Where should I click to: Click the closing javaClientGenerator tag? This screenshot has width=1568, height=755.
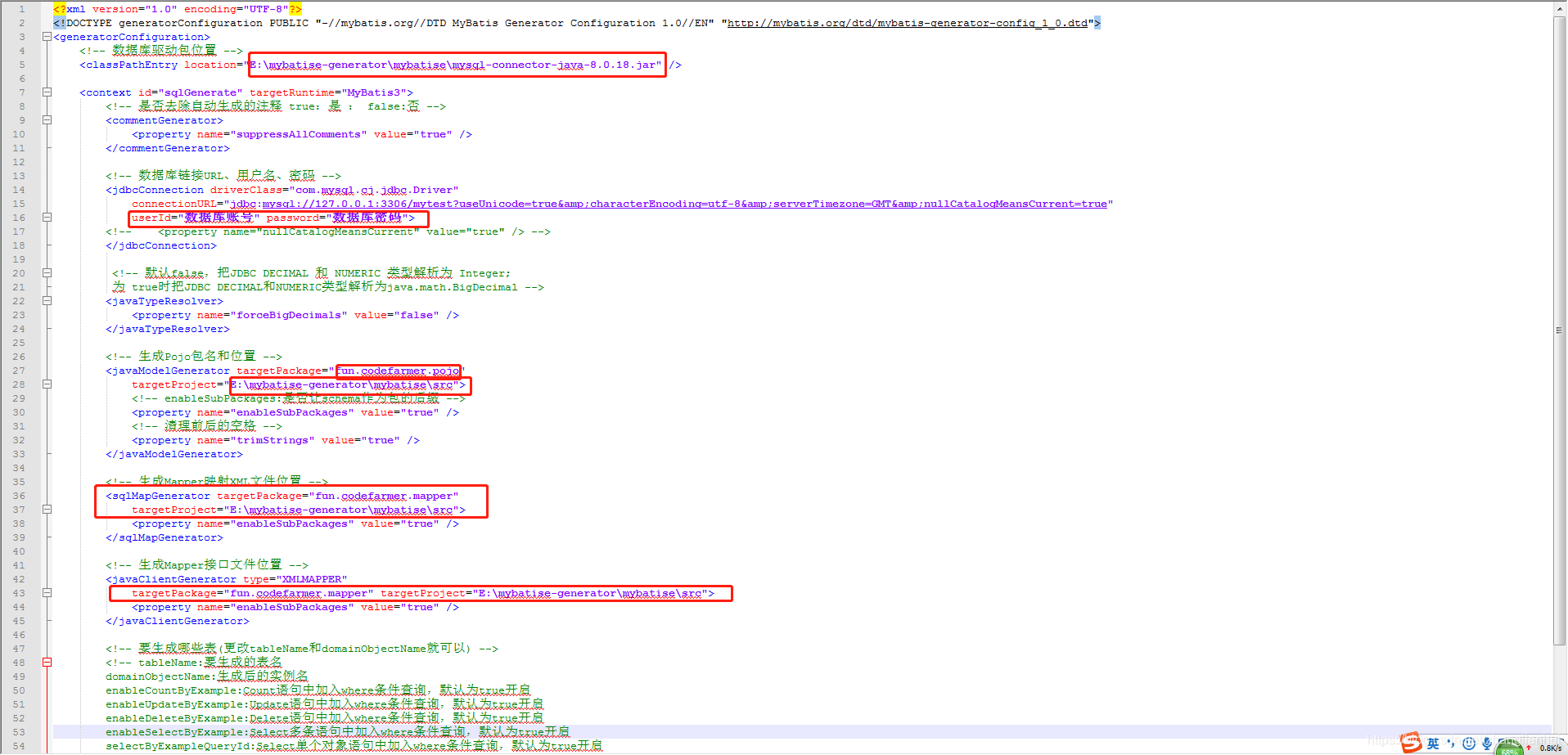click(x=178, y=621)
